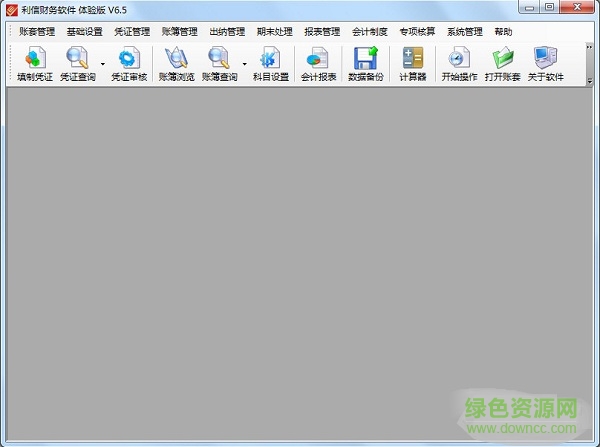Open 科目设置 toolbar icon

tap(271, 64)
